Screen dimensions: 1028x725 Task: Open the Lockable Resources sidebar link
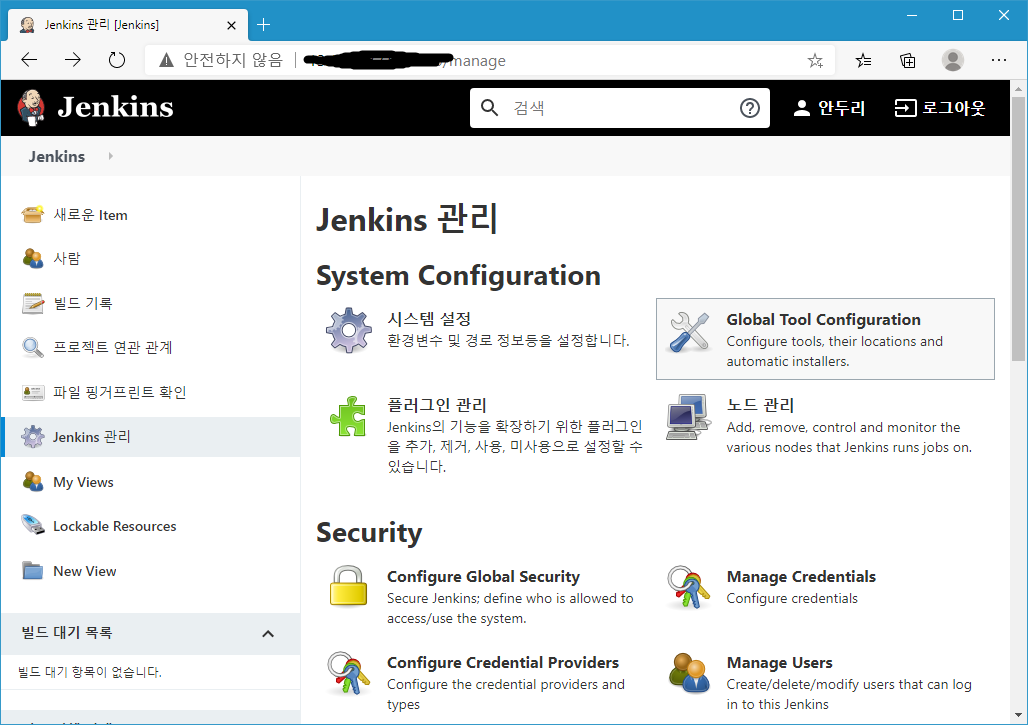tap(115, 526)
